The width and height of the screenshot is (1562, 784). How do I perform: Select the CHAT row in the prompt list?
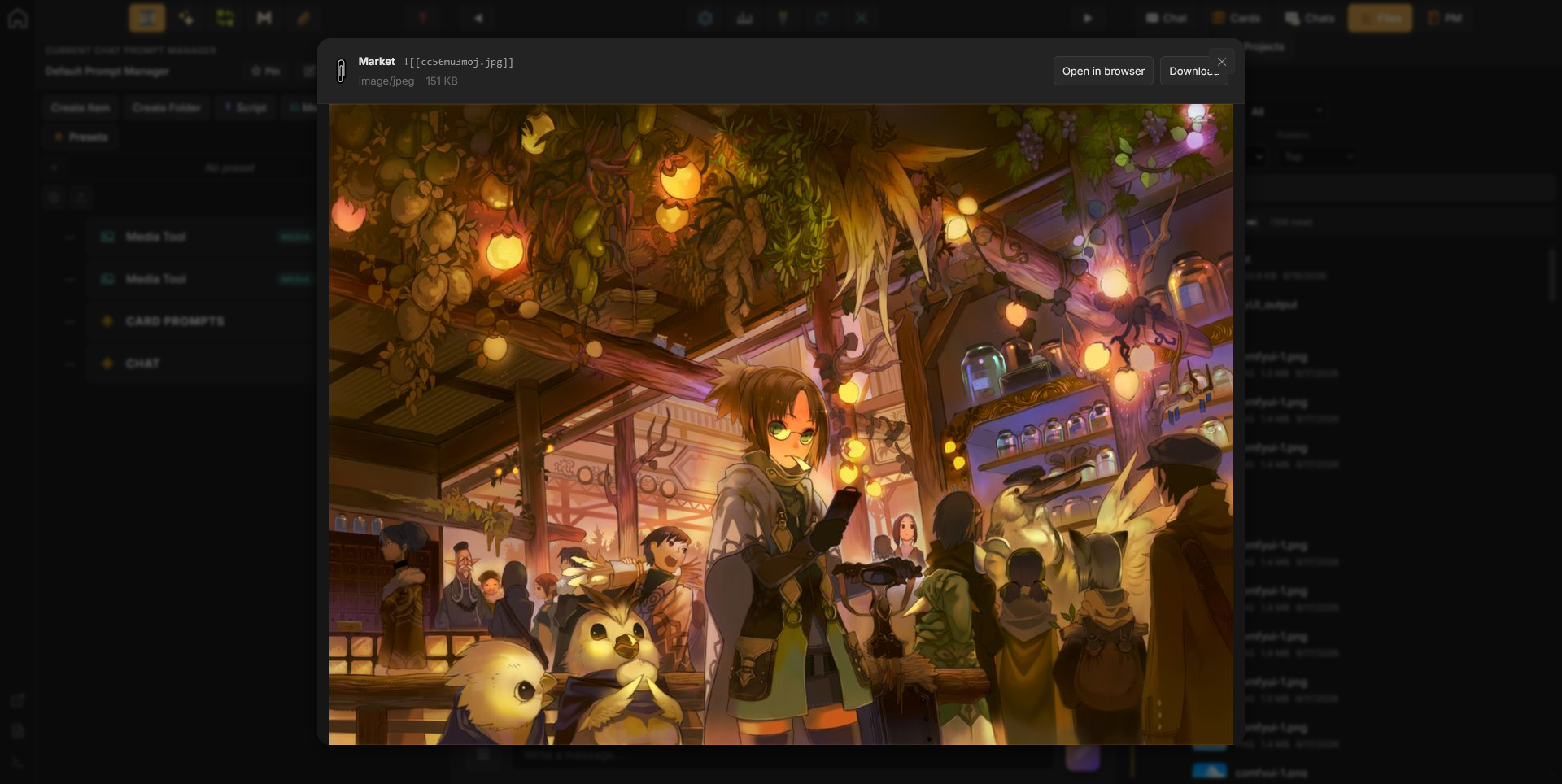click(x=201, y=364)
